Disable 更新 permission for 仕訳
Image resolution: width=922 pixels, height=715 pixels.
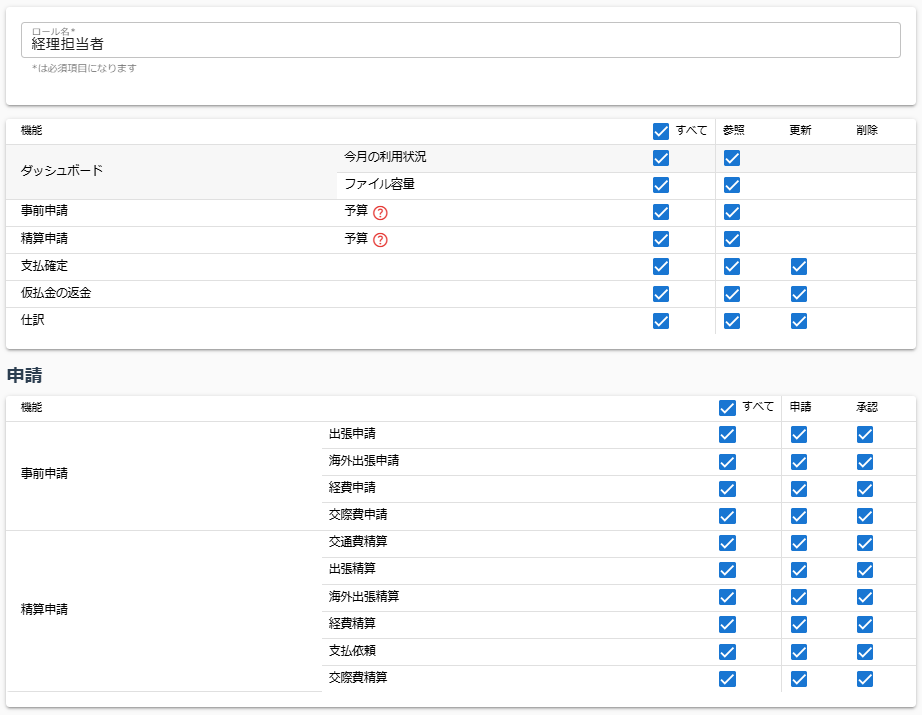[799, 320]
